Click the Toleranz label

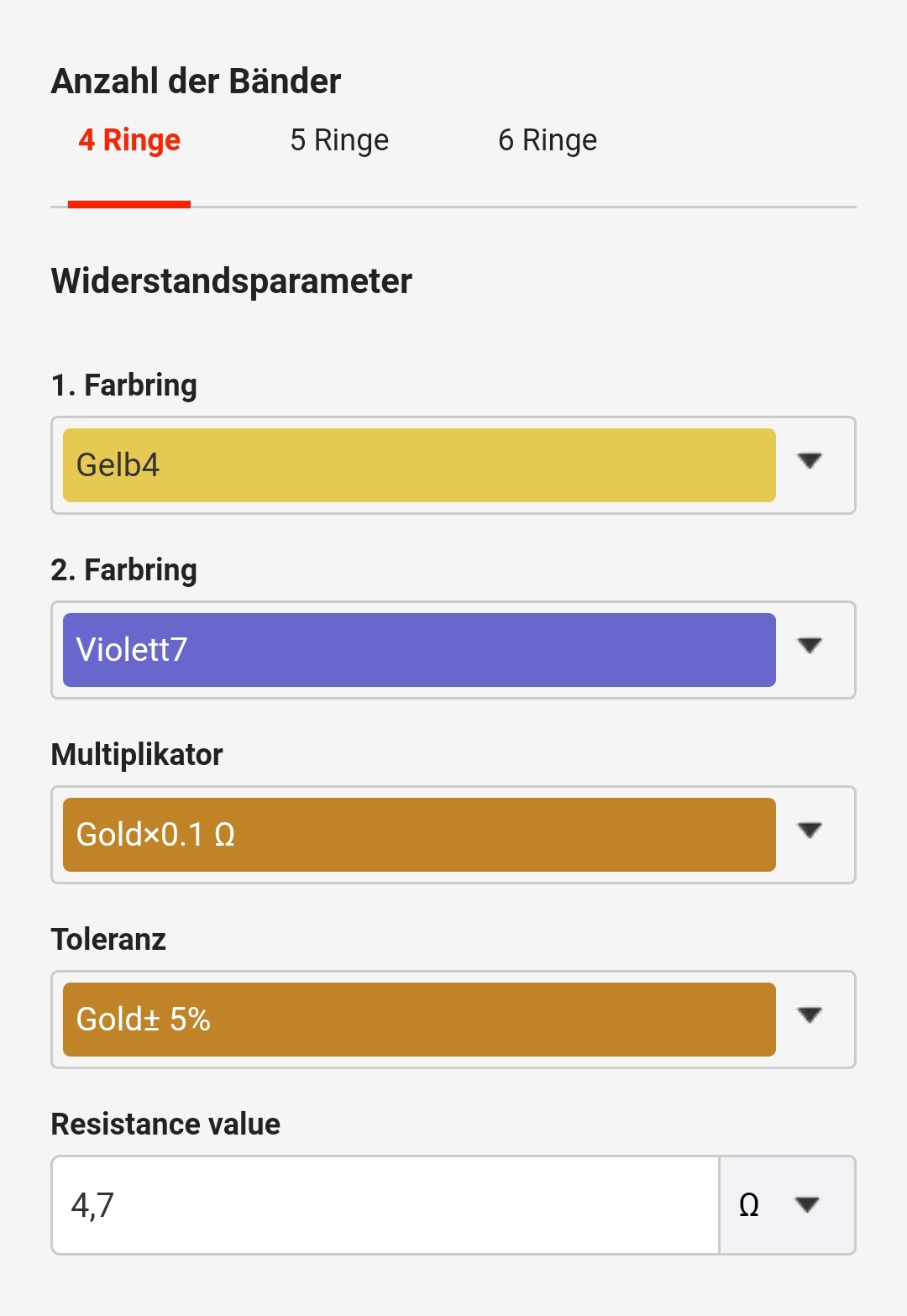[x=108, y=939]
